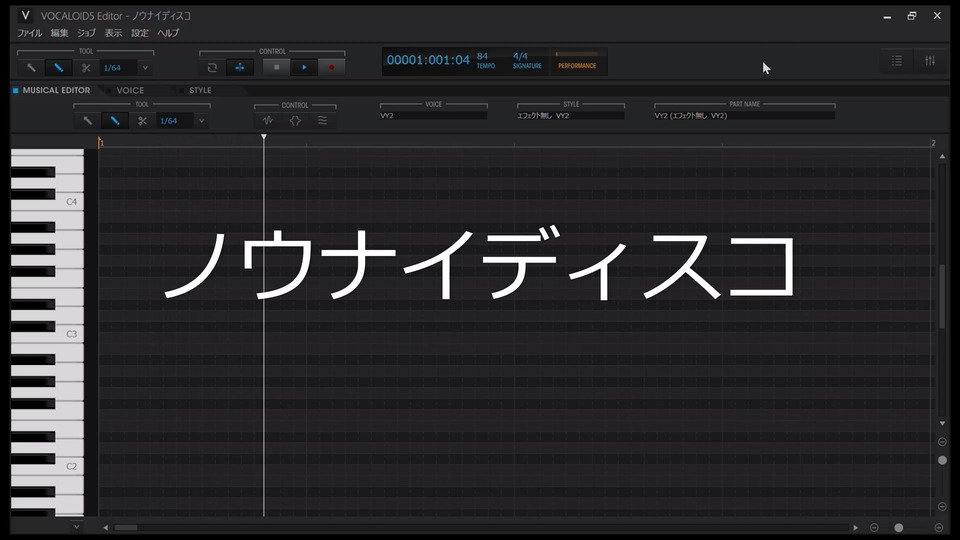
Task: Stop playback with the stop button
Action: 276,67
